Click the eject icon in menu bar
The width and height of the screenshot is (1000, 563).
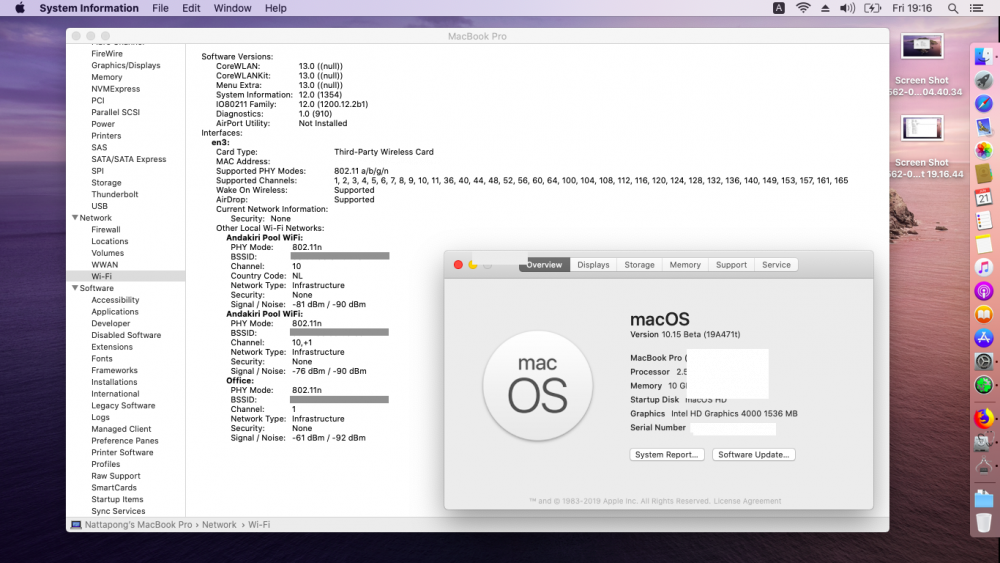click(x=825, y=8)
